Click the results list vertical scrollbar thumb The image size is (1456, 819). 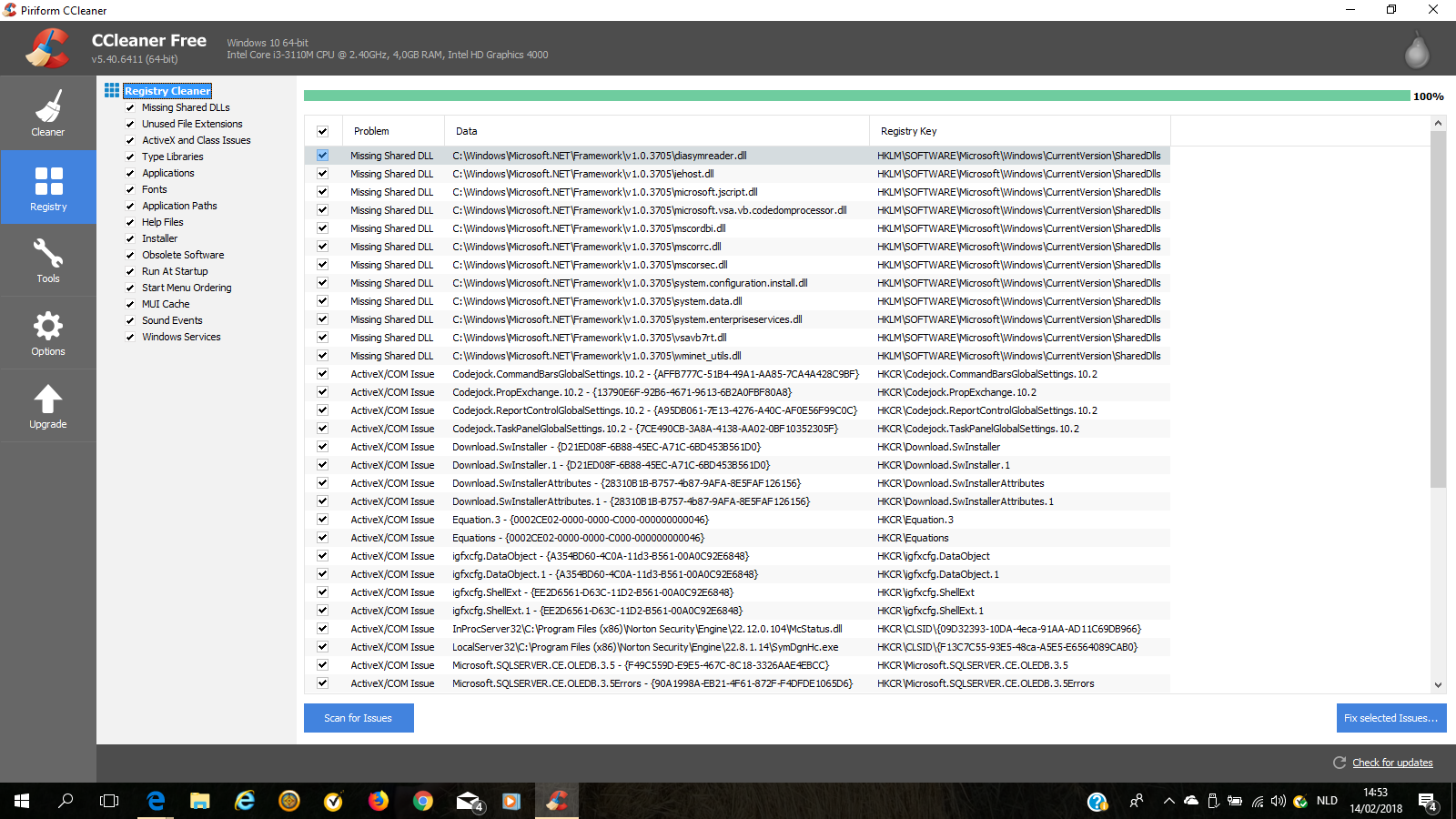tap(1438, 309)
